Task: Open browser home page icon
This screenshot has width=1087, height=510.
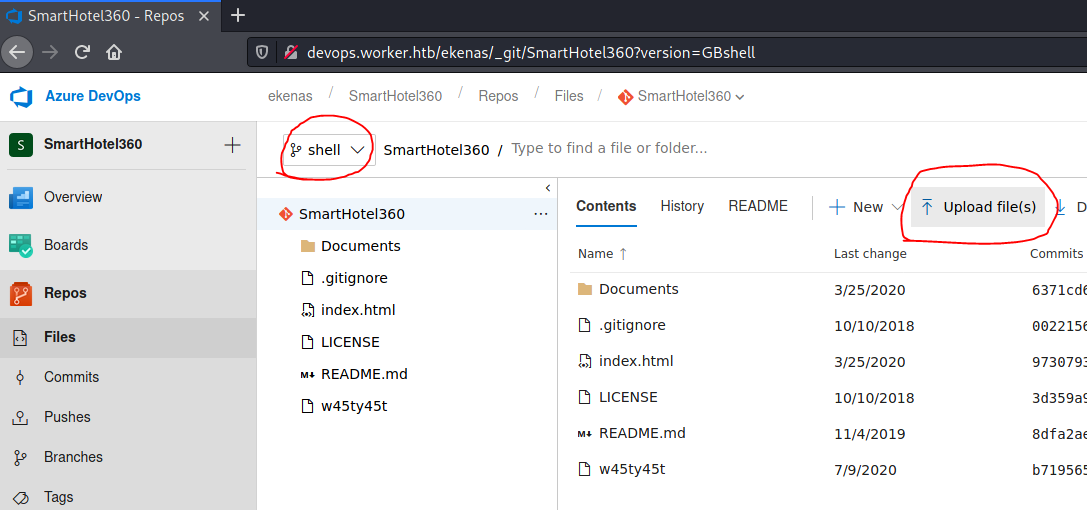Action: (x=114, y=52)
